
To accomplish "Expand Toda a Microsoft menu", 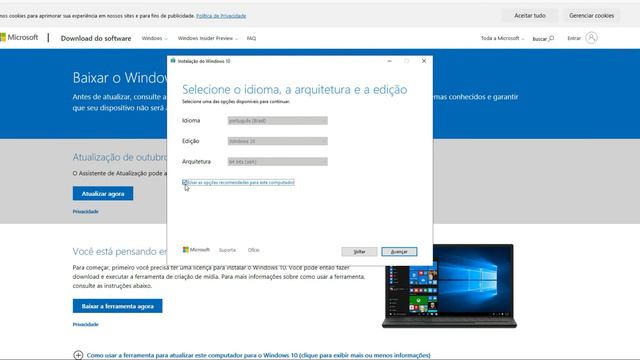I will (502, 38).
